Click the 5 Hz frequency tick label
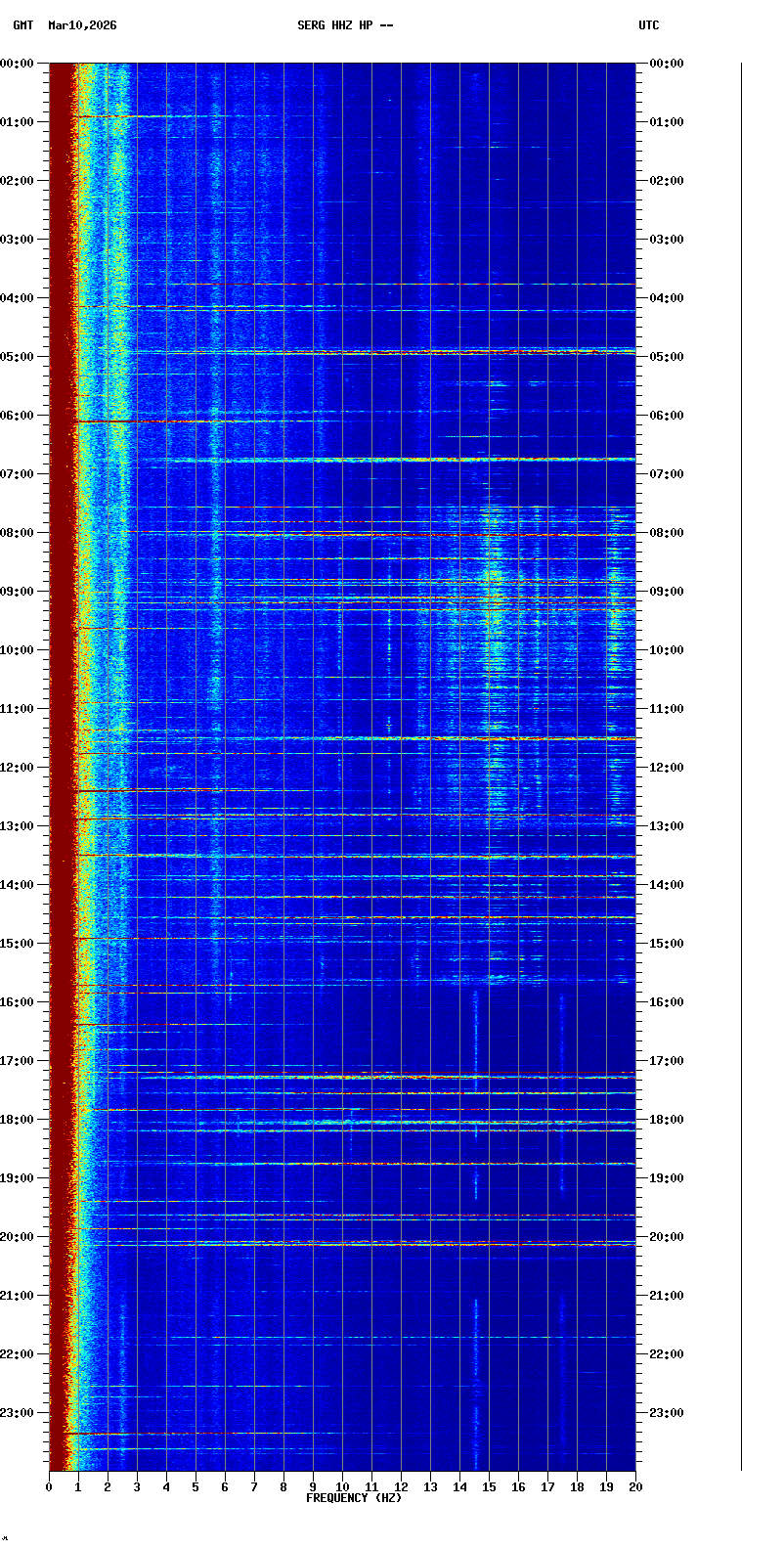Image resolution: width=784 pixels, height=1549 pixels. [x=196, y=1487]
